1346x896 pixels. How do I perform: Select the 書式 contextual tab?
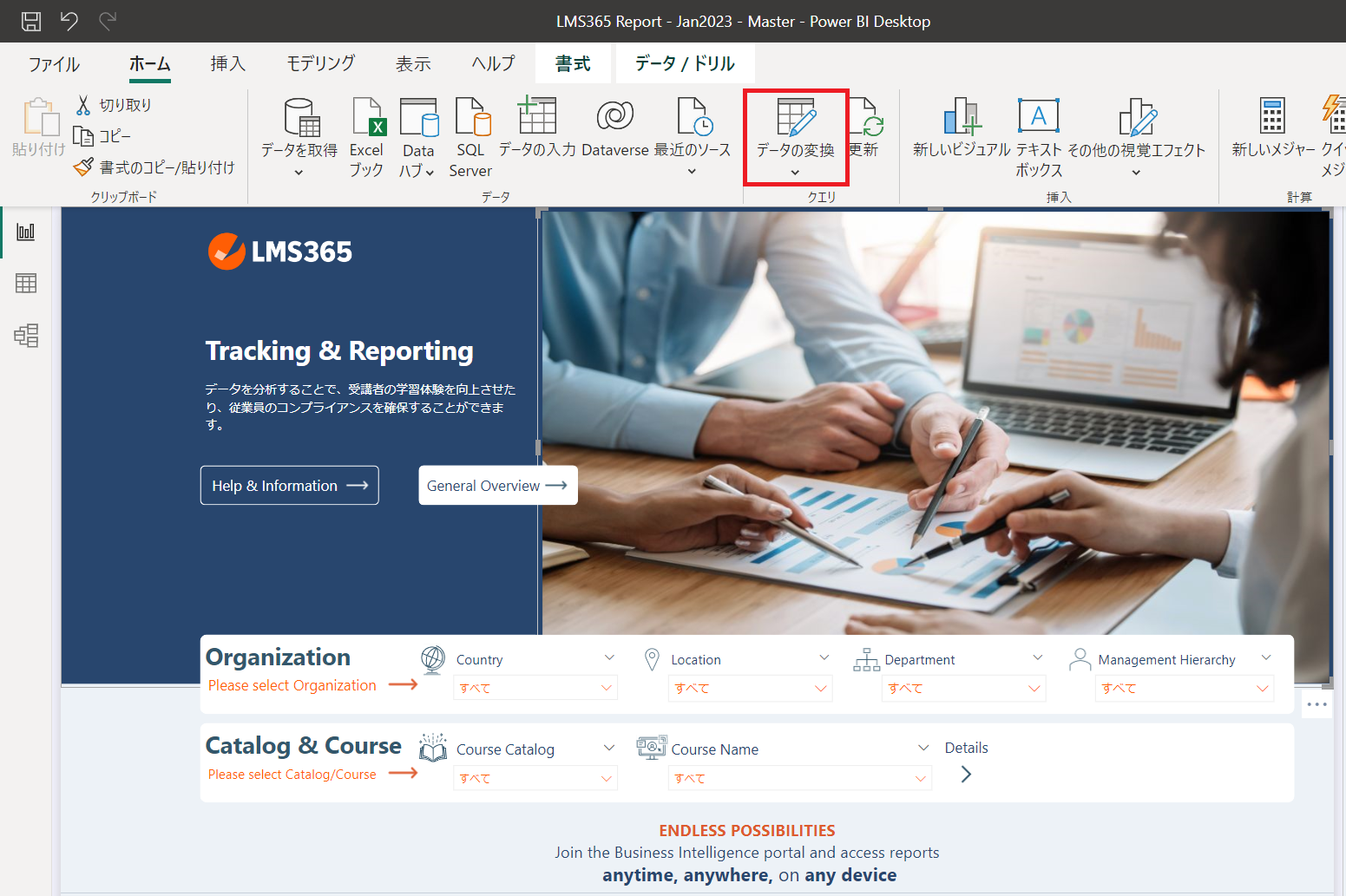[x=573, y=63]
